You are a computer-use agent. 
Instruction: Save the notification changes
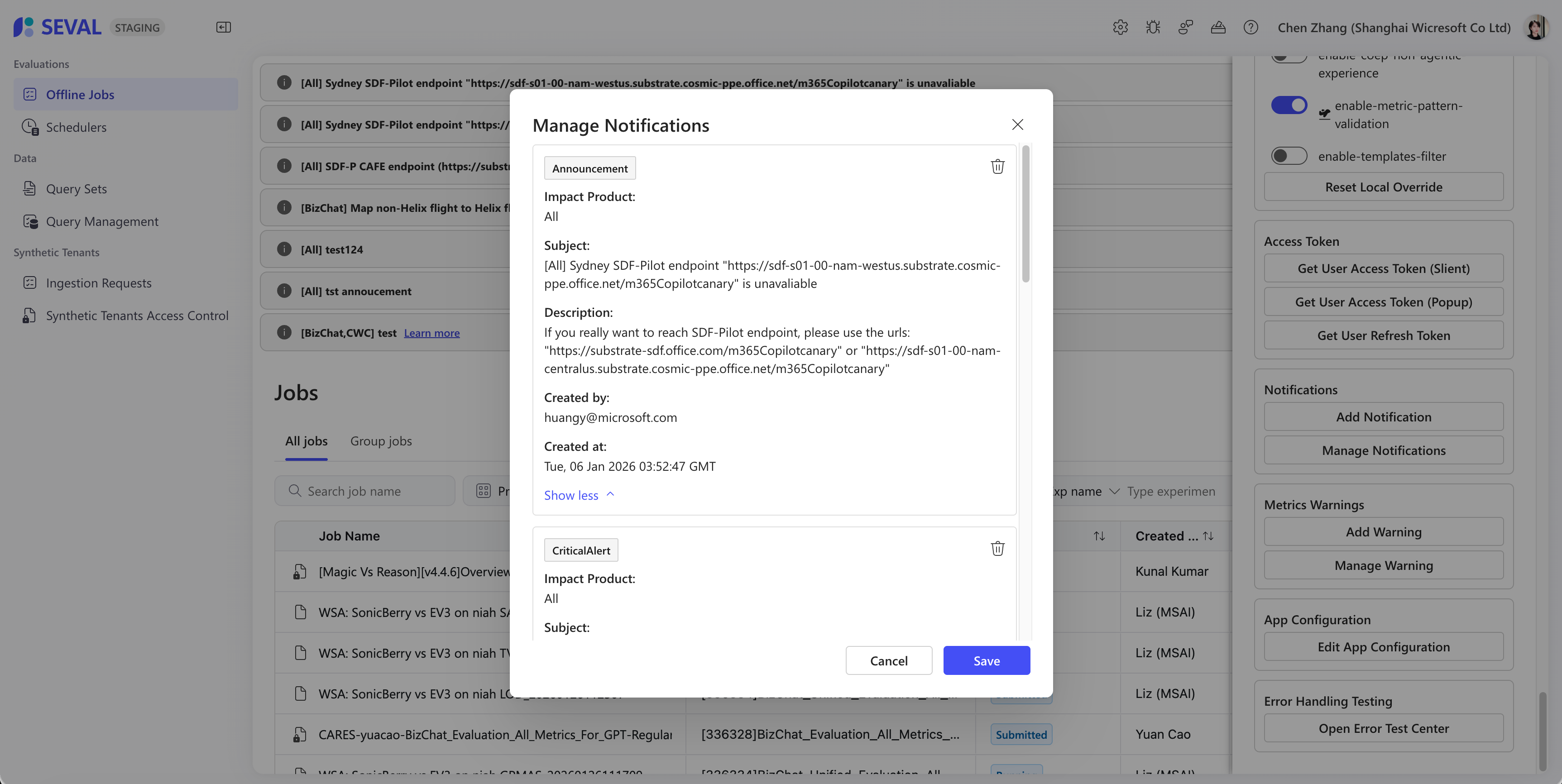coord(986,661)
